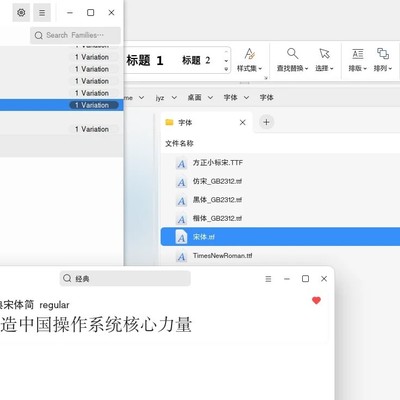Add new file manager tab
Screen dimensions: 400x400
[266, 122]
